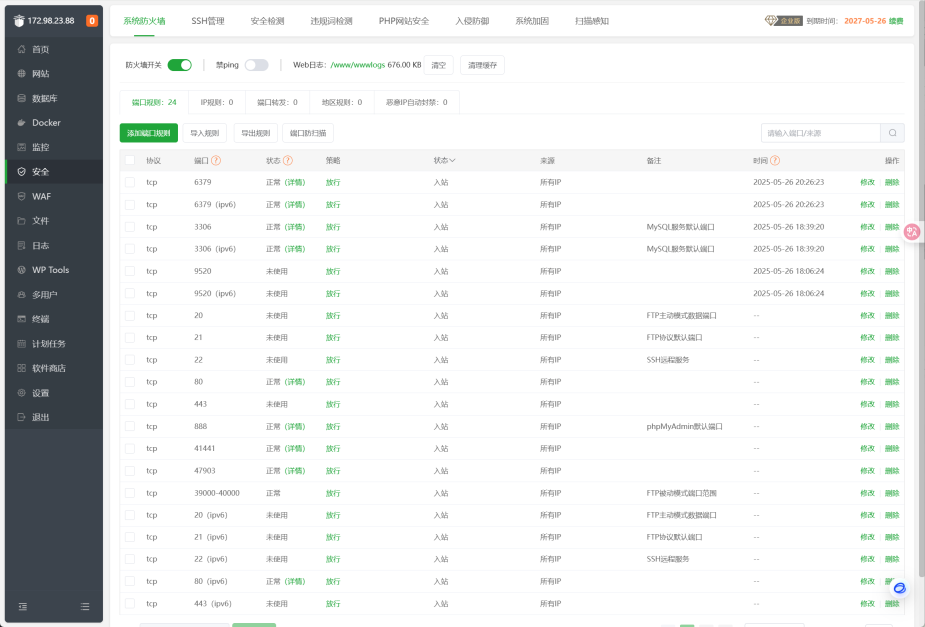Viewport: 925px width, 627px height.
Task: Click the 清理缓存 button
Action: click(483, 65)
